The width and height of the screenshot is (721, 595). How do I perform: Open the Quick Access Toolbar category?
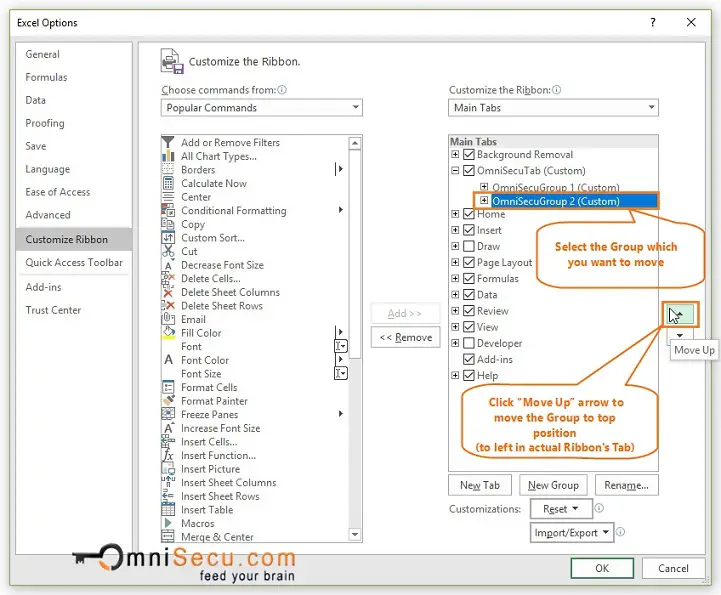pos(74,263)
